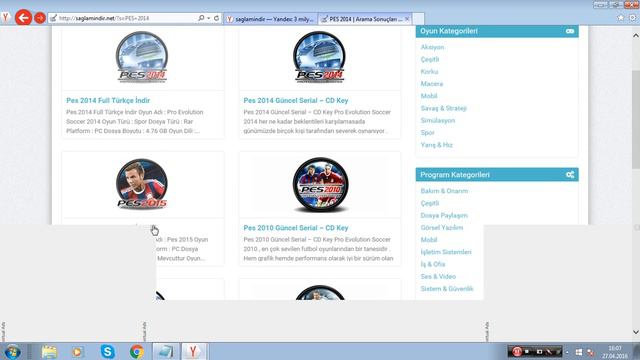This screenshot has height=360, width=640.
Task: Click the red pause button in recorder toolbar
Action: [x=517, y=351]
